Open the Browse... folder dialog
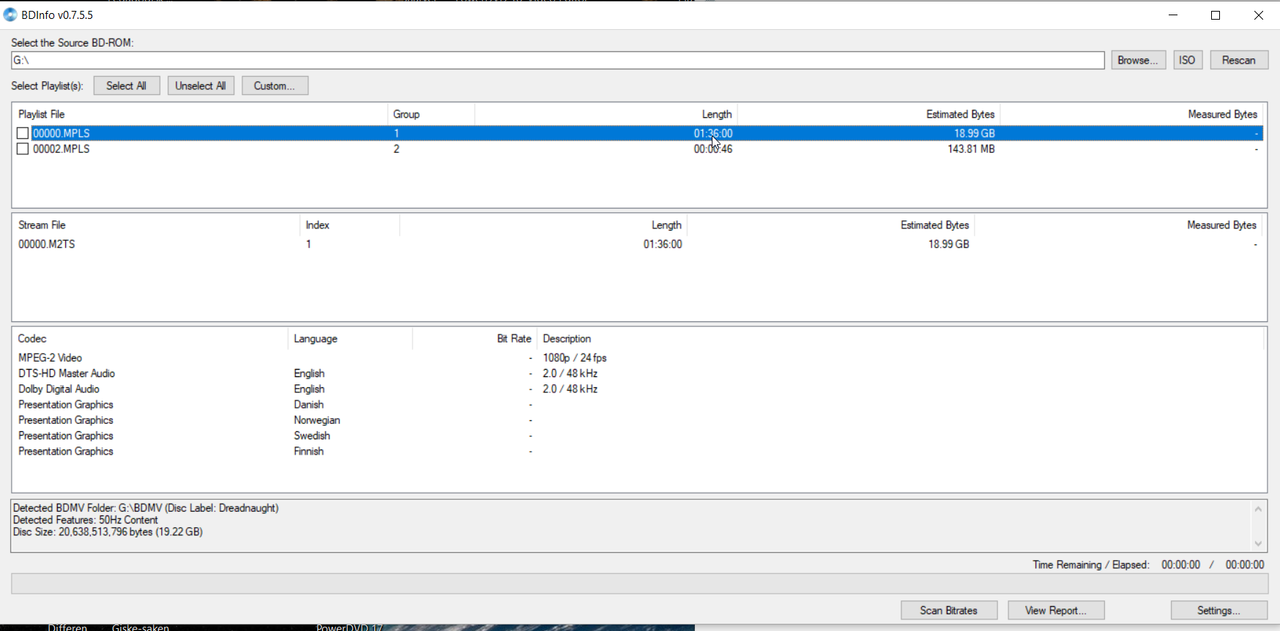The height and width of the screenshot is (631, 1280). coord(1138,60)
